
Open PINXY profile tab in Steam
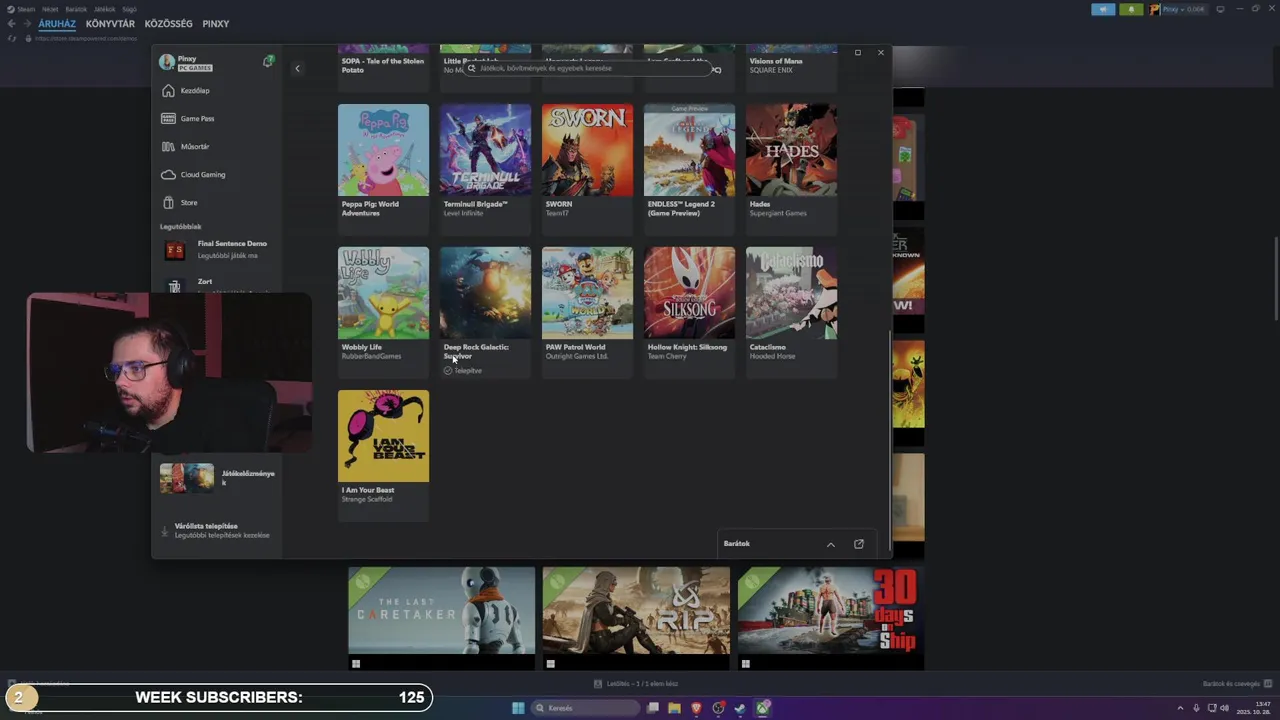[216, 24]
